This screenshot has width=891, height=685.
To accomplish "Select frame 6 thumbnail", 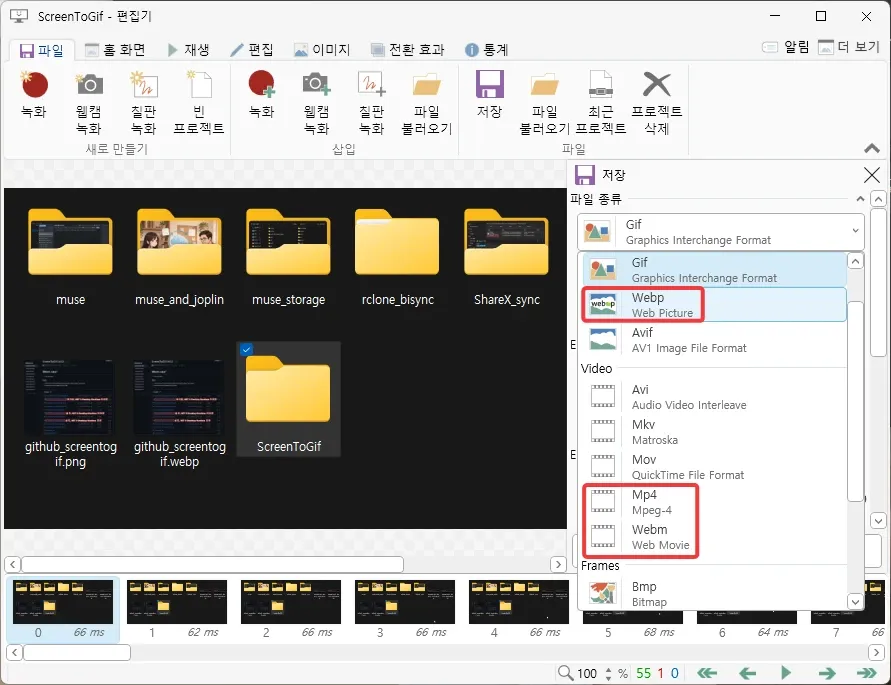I will click(x=747, y=625).
